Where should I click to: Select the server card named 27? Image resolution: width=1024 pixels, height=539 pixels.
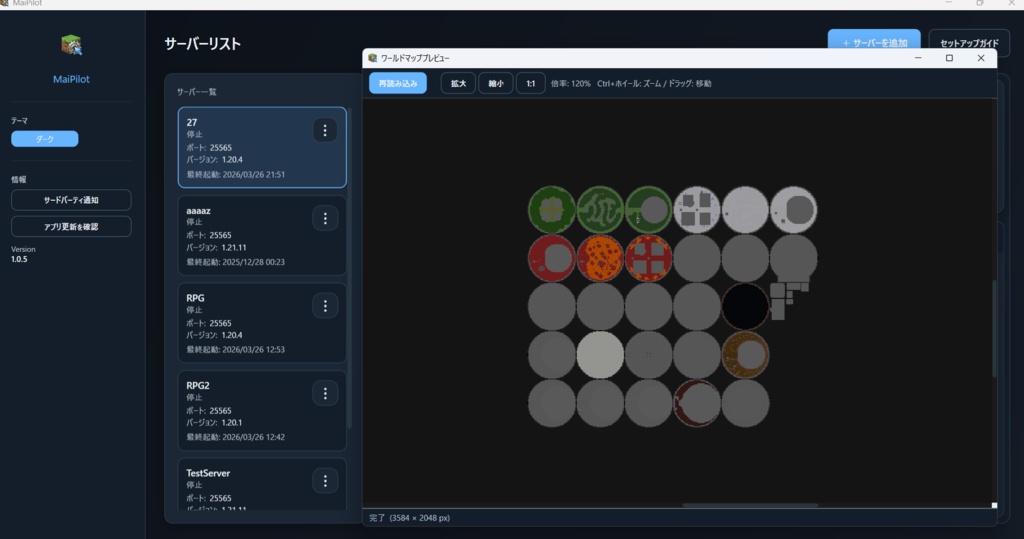tap(262, 148)
